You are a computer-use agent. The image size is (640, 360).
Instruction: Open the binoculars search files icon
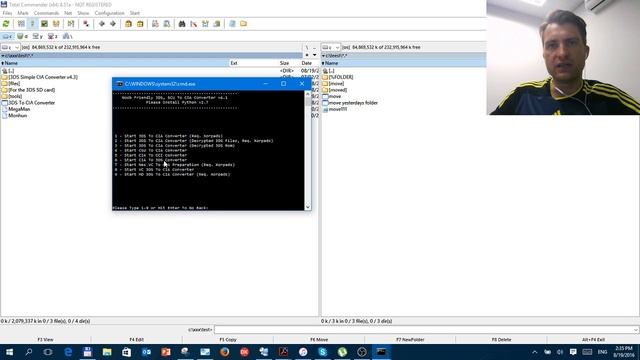coord(182,24)
